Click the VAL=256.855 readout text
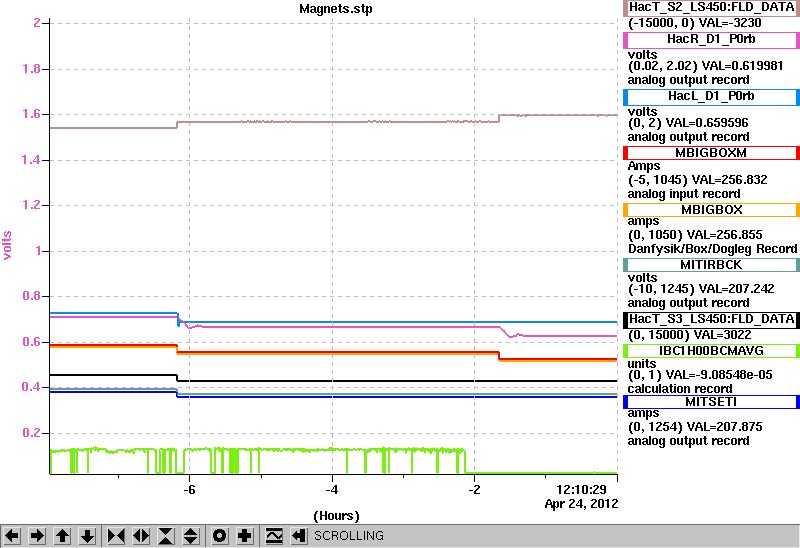This screenshot has width=800, height=548. pyautogui.click(x=724, y=235)
